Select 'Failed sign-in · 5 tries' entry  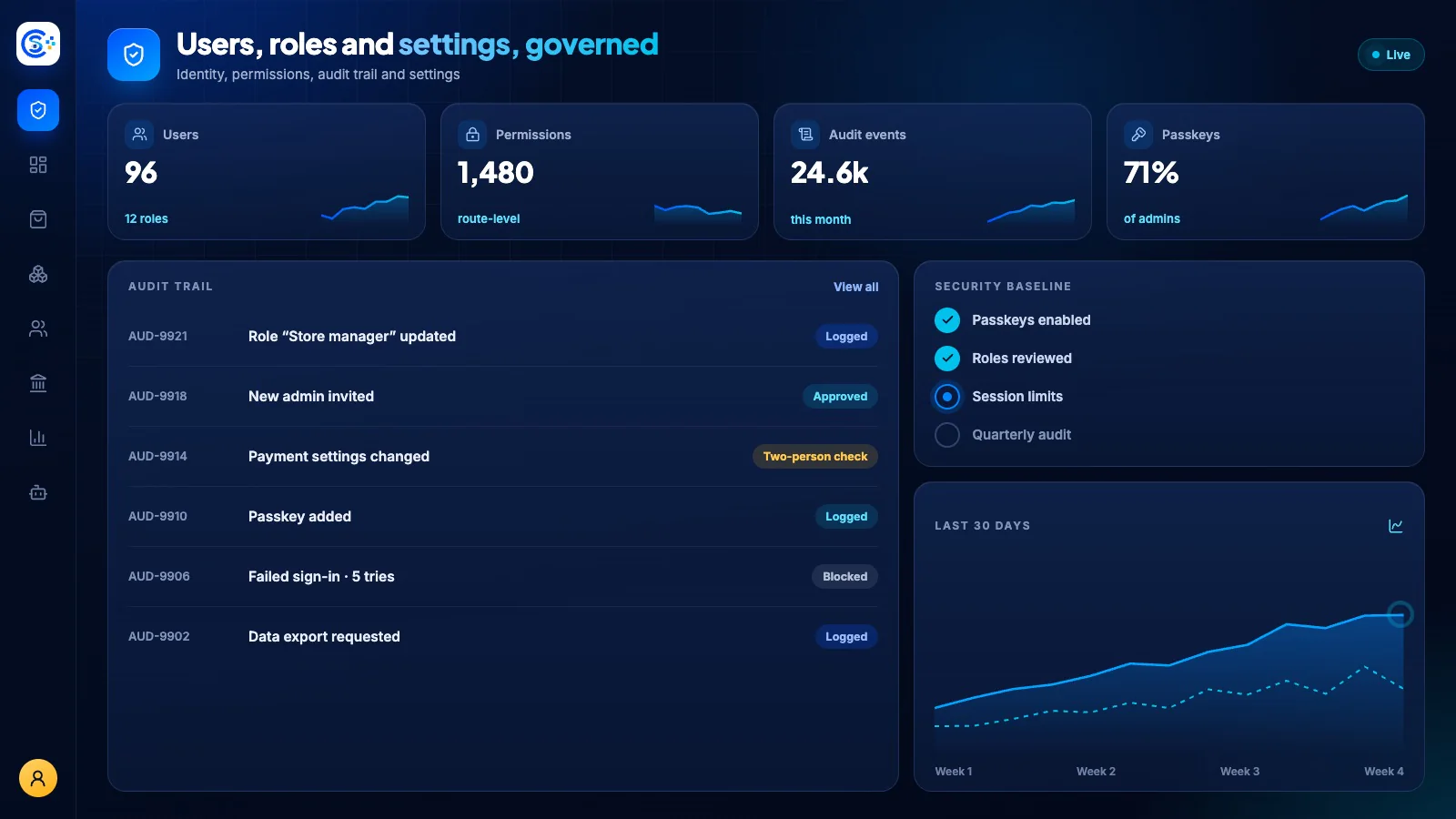click(x=503, y=577)
